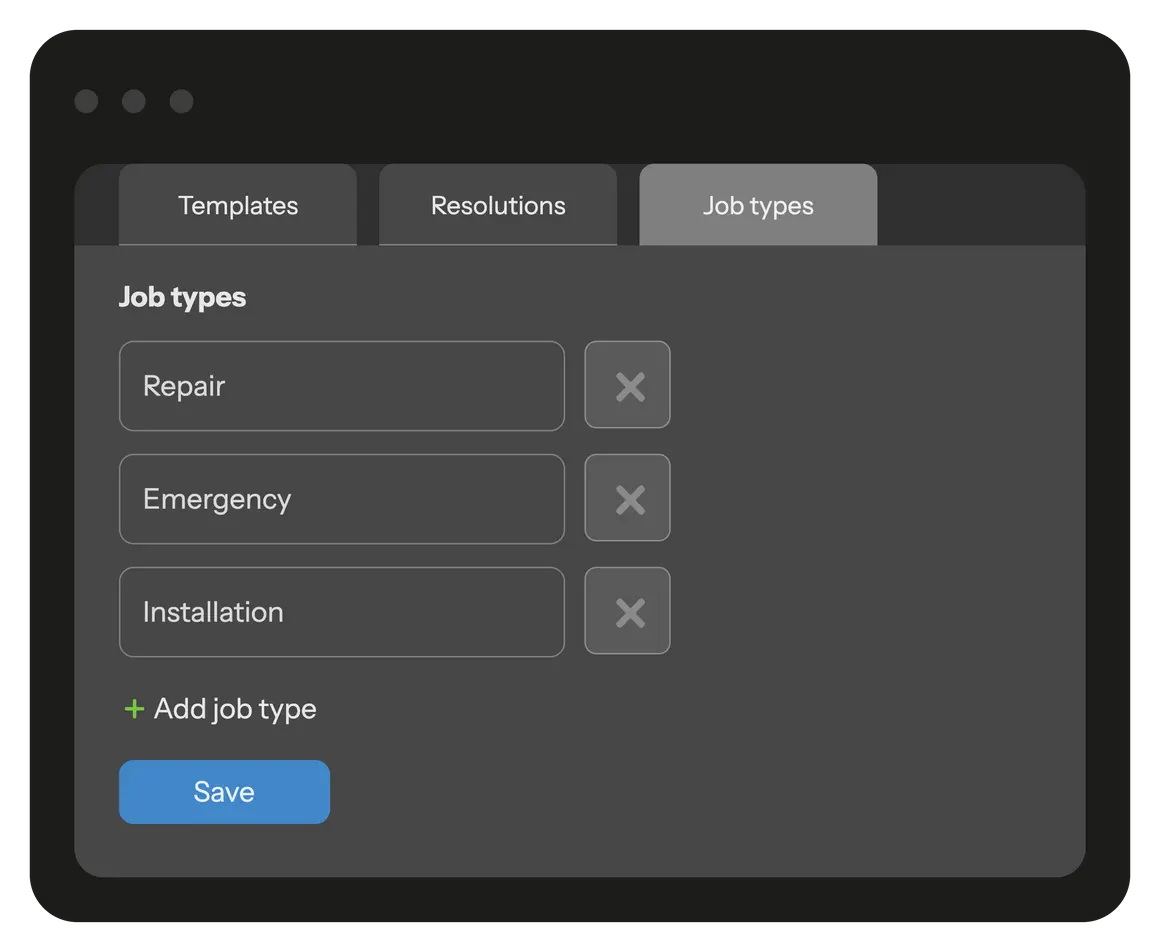
Task: Click the bold Job types heading
Action: point(182,297)
